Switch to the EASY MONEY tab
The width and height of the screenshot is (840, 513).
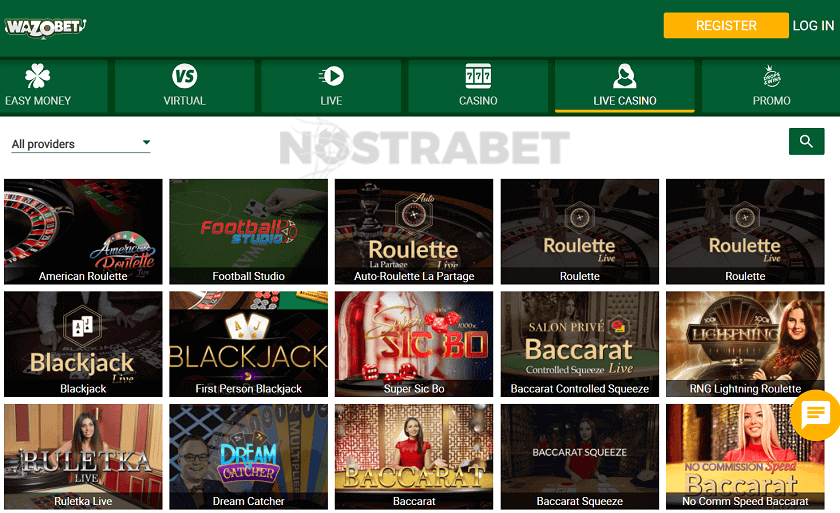coord(54,86)
